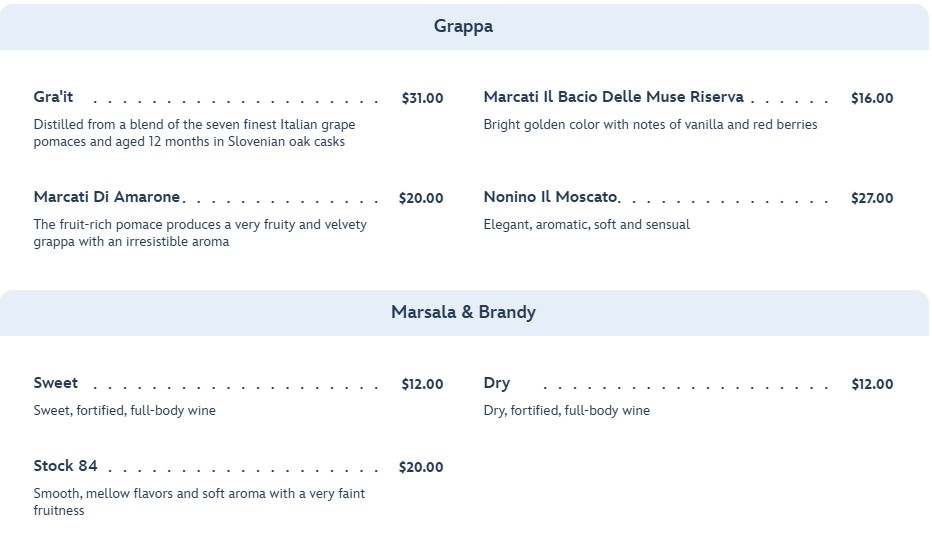Click the $31.00 price for Gra'it
Image resolution: width=932 pixels, height=542 pixels.
(x=422, y=98)
